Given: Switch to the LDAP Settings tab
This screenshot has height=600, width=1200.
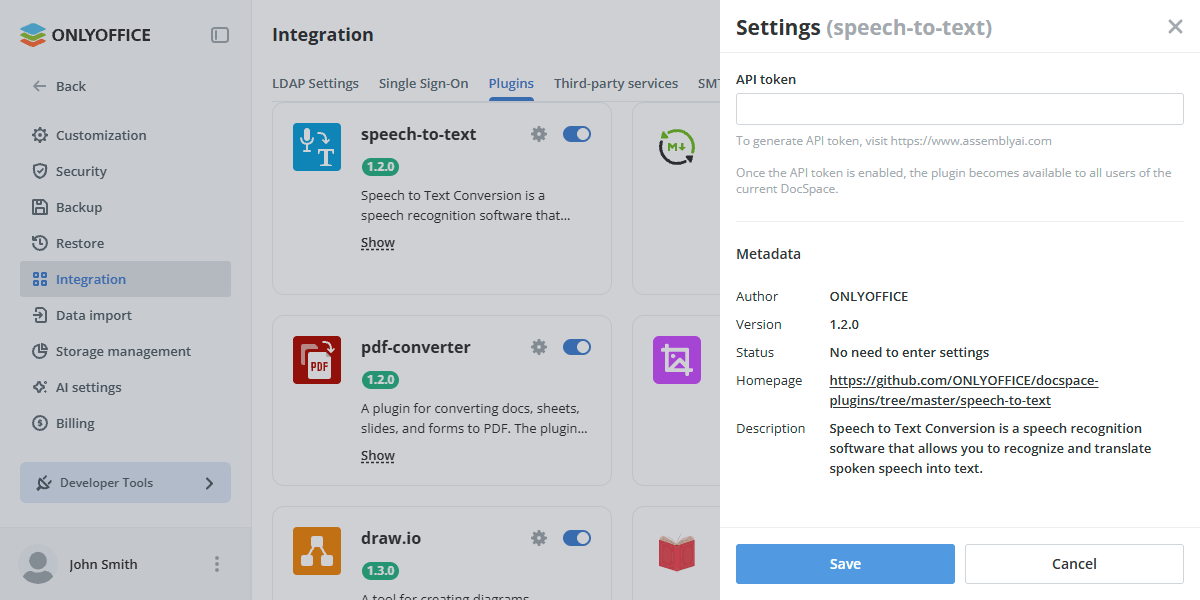Looking at the screenshot, I should point(315,83).
